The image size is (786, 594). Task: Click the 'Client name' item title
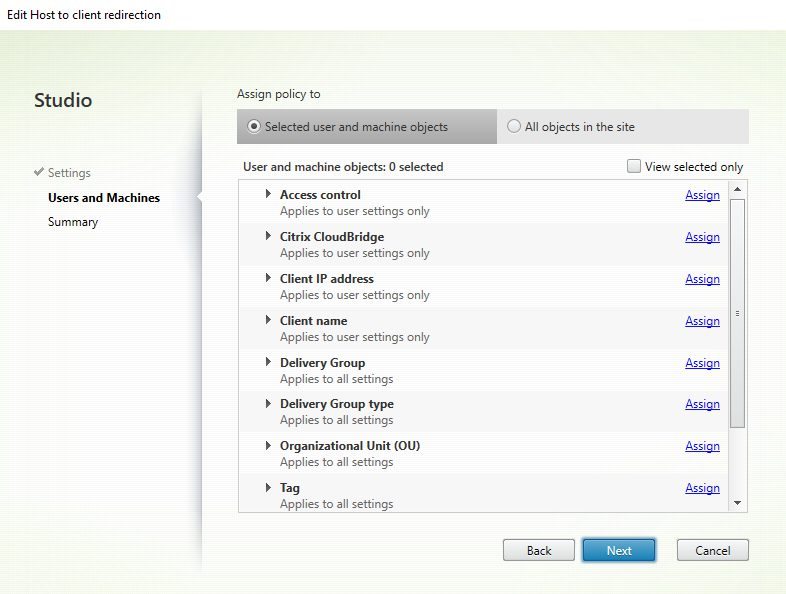[313, 321]
